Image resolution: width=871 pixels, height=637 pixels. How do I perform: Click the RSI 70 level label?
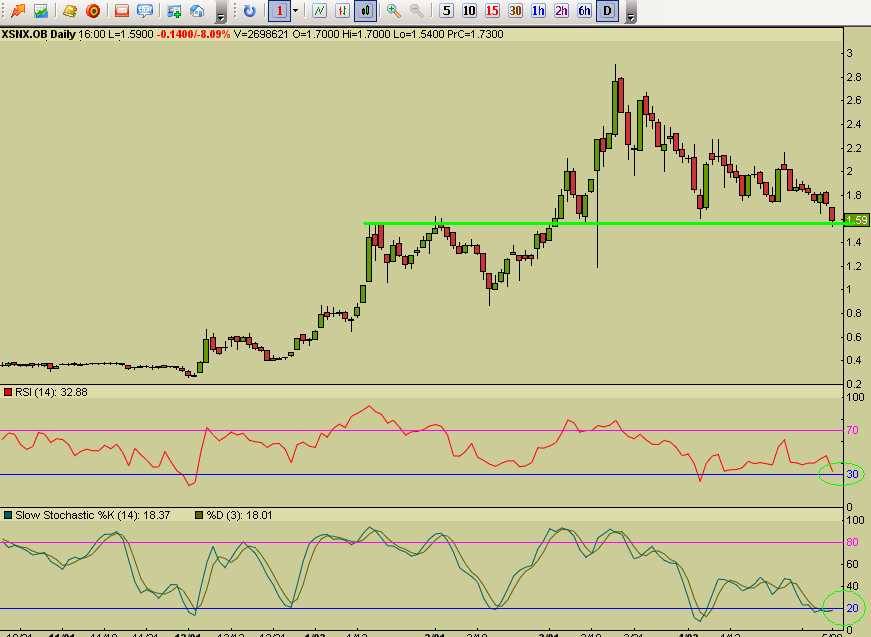(x=853, y=430)
